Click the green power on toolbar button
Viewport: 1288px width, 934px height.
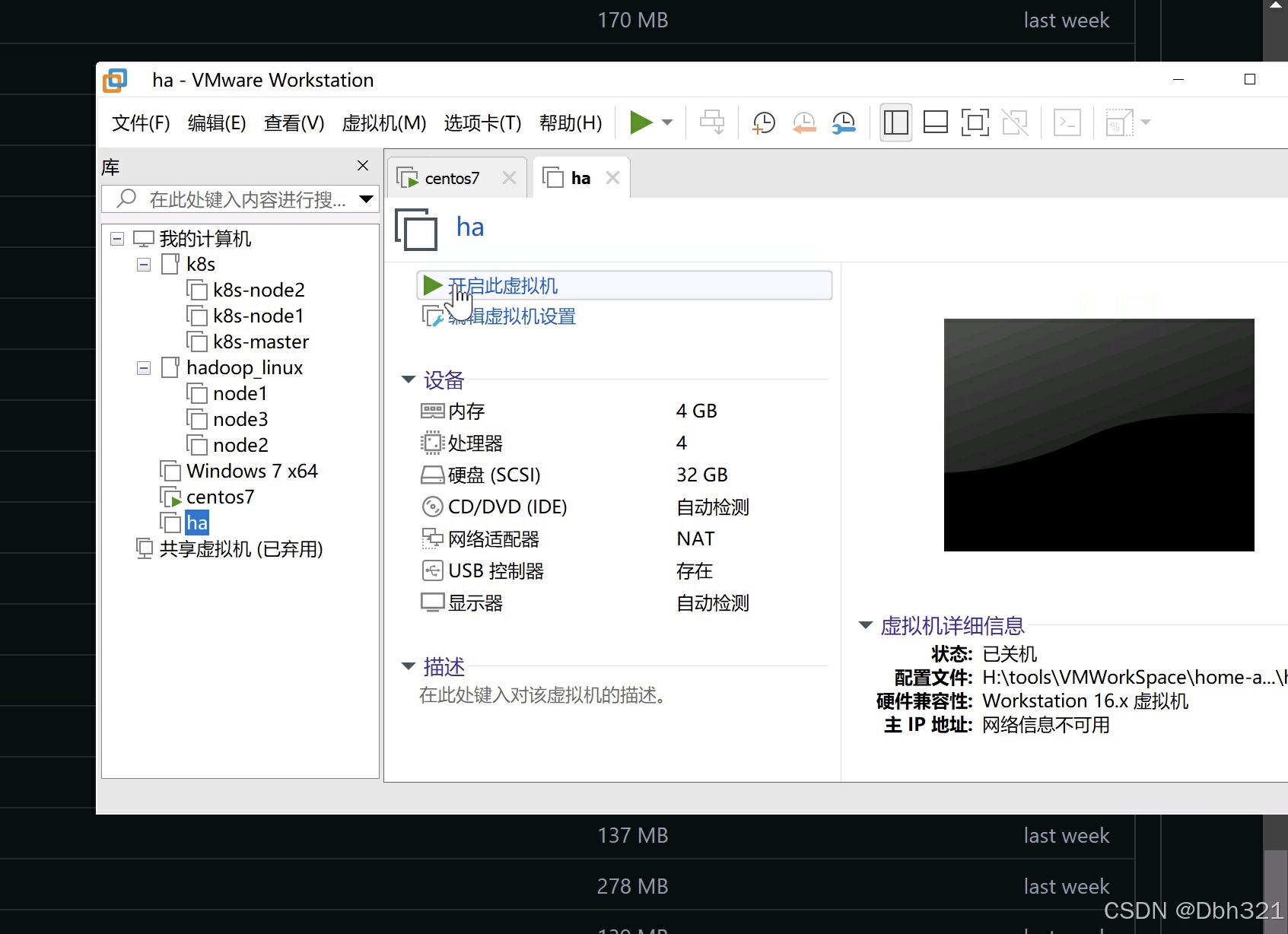[x=641, y=122]
